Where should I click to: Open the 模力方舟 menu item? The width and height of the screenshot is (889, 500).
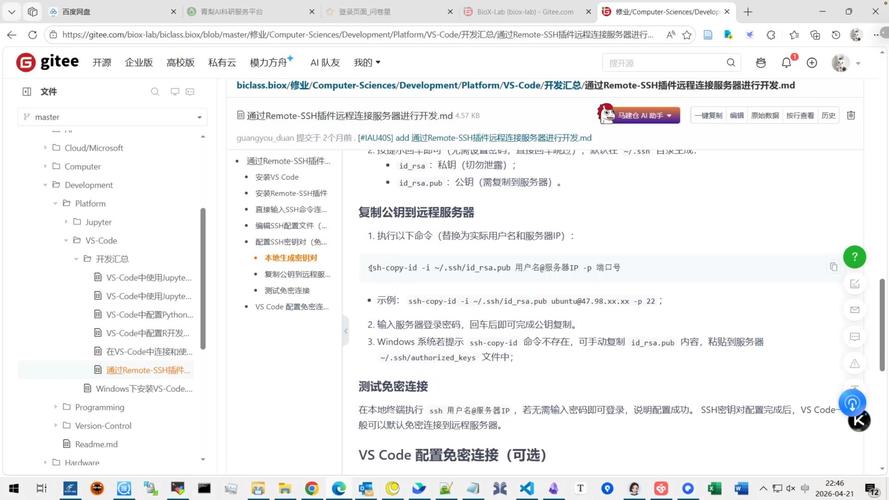click(269, 62)
